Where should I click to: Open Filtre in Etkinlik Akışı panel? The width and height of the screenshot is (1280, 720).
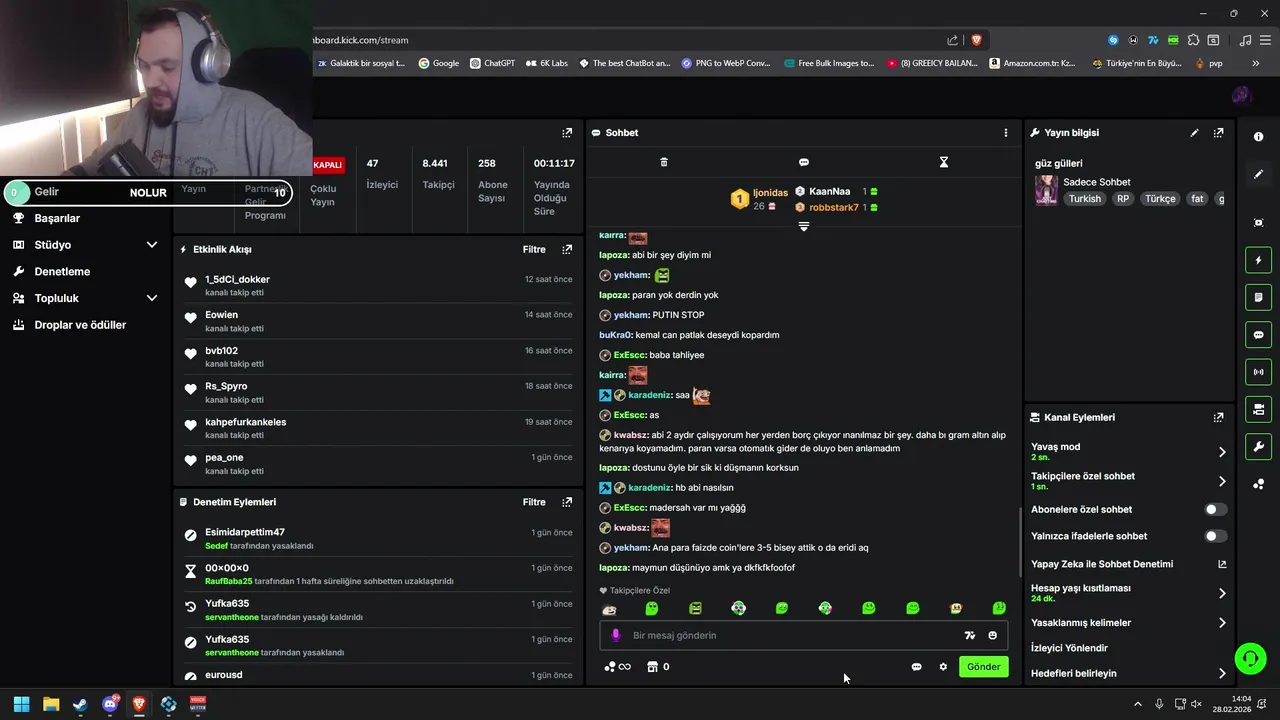point(534,249)
